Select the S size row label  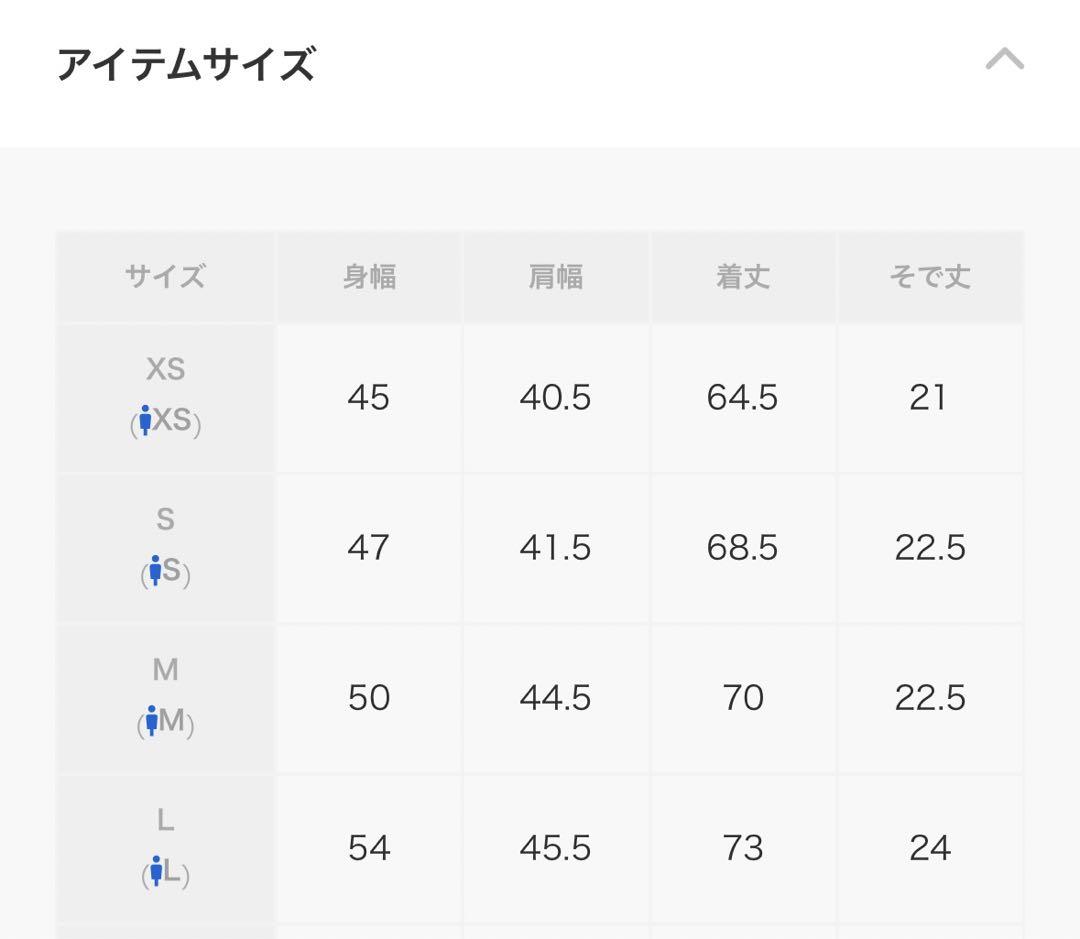[x=165, y=548]
